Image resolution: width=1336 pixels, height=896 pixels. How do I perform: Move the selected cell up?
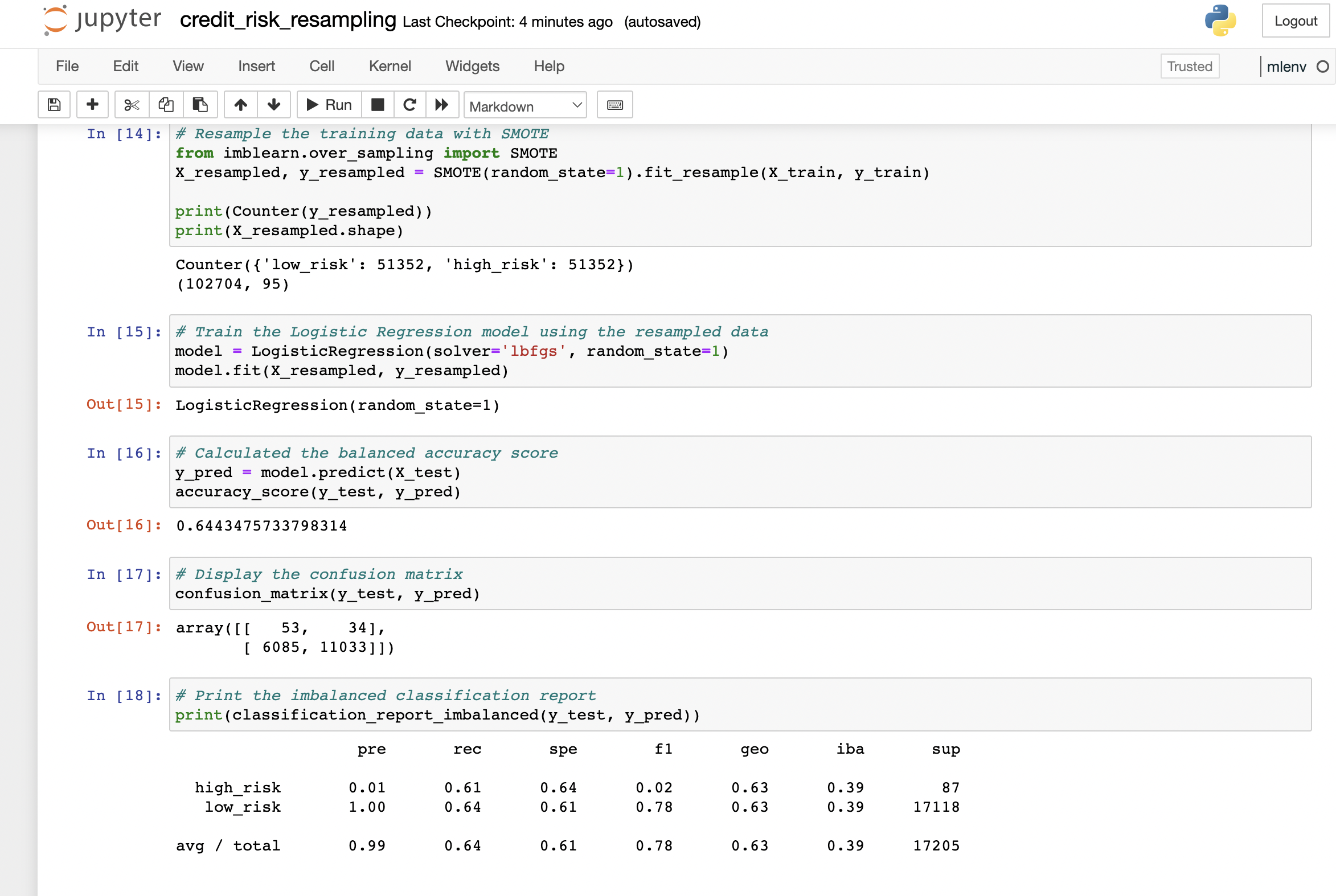[x=241, y=105]
